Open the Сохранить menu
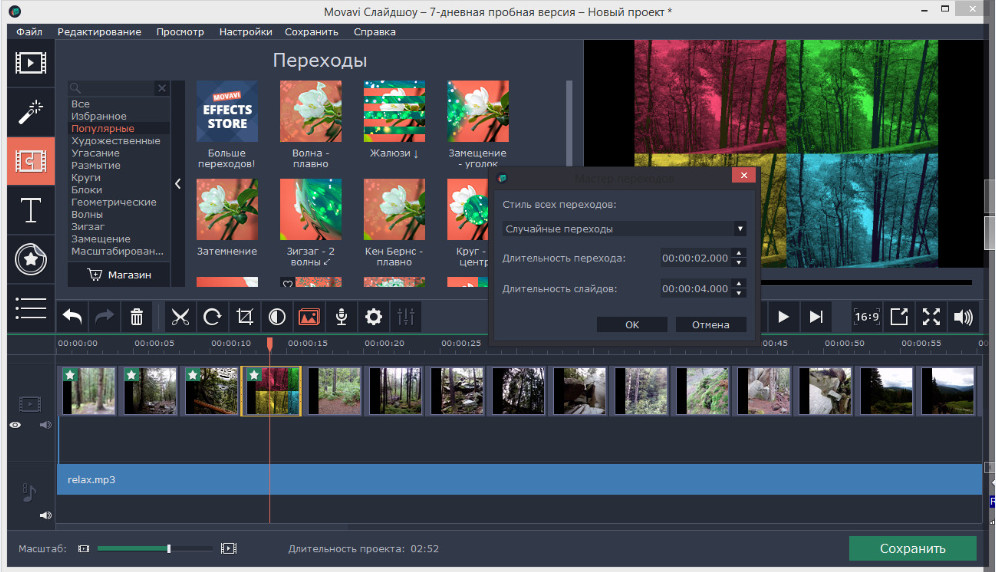Image resolution: width=996 pixels, height=572 pixels. pyautogui.click(x=311, y=32)
